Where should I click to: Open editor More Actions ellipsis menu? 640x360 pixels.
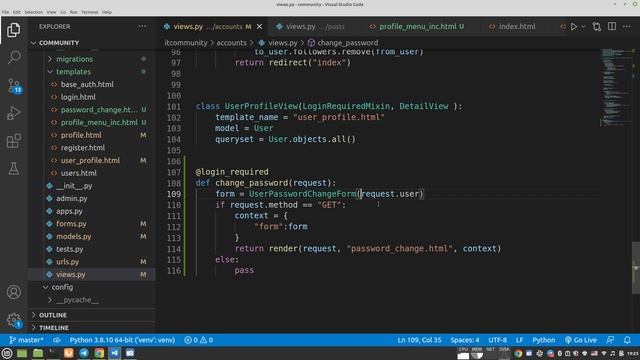coord(627,27)
